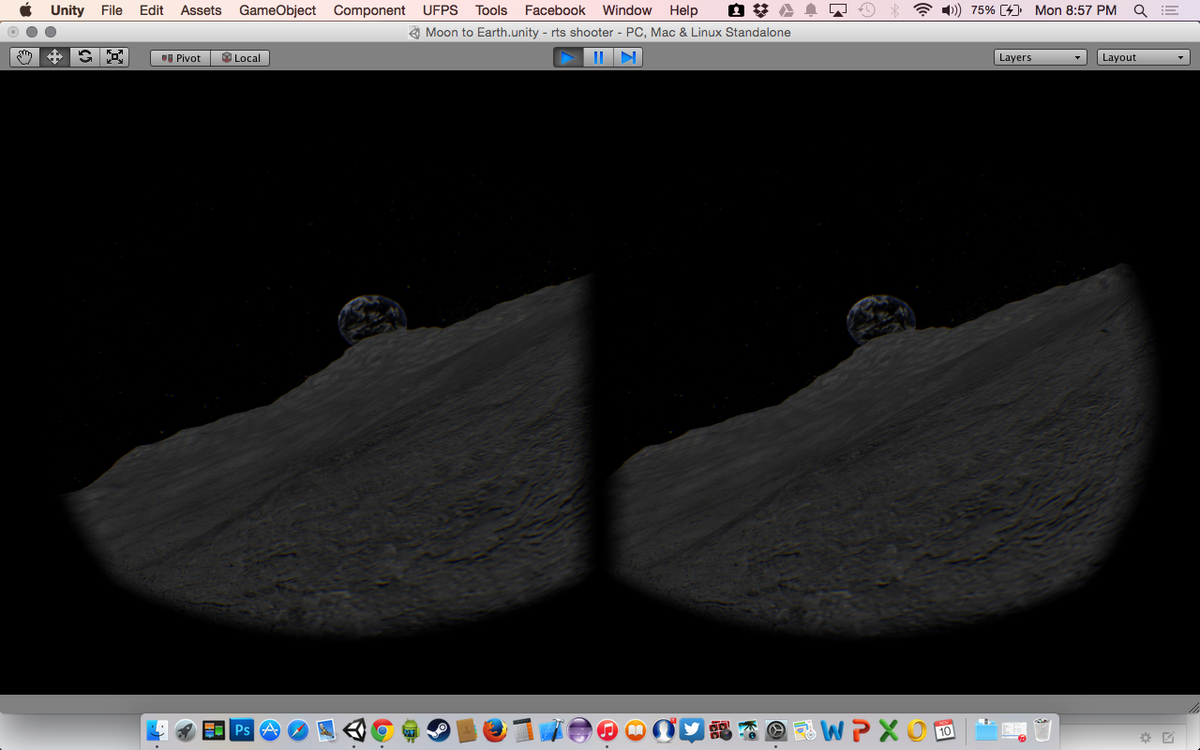The image size is (1200, 750).
Task: Open the Facebook menu
Action: tap(555, 10)
